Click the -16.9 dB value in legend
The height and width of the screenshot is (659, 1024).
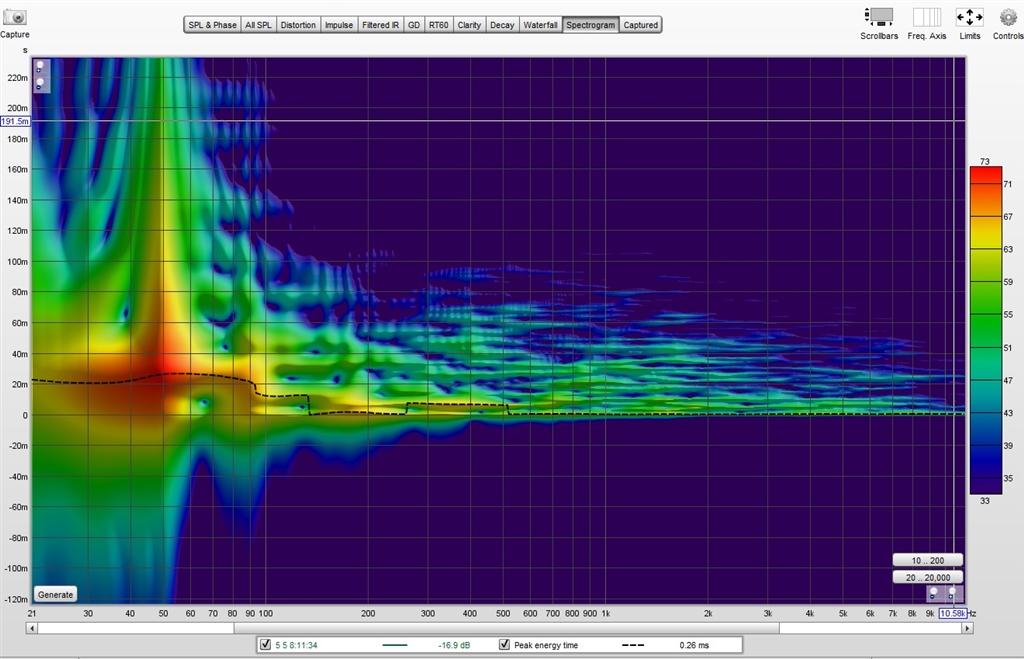point(454,645)
